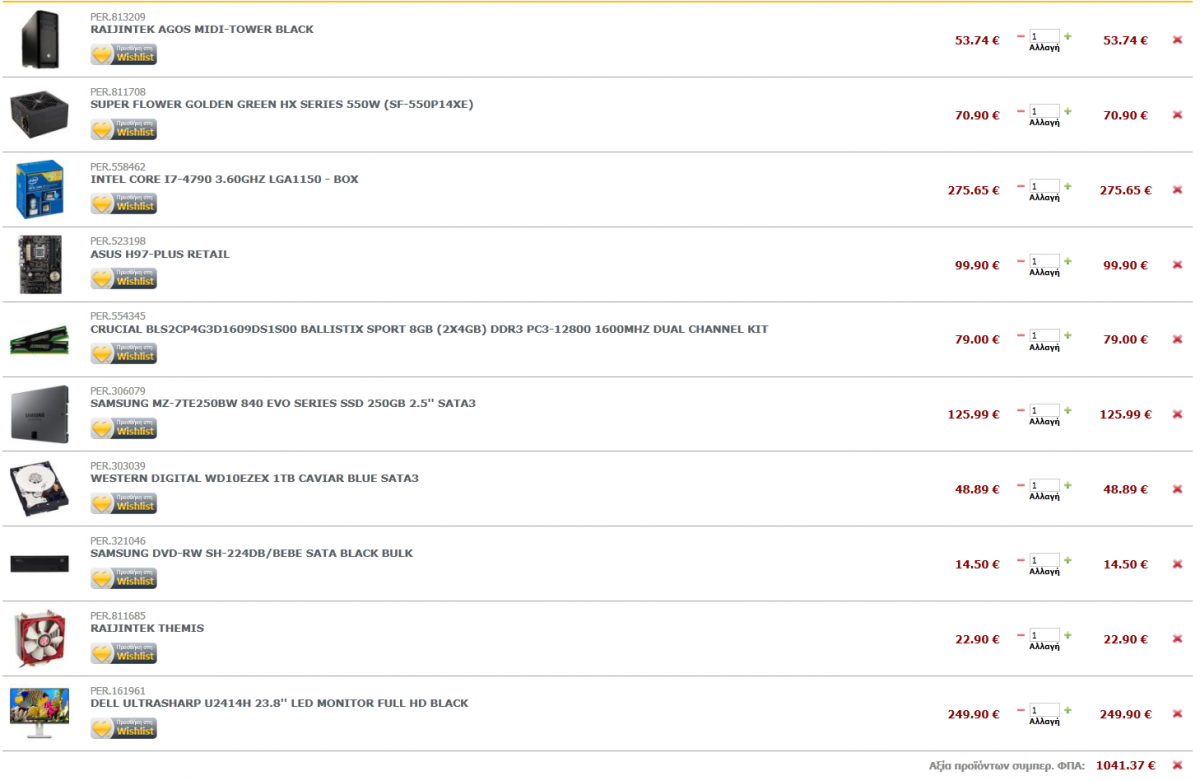1200x781 pixels.
Task: Open Intel Core i7-4790 product link
Action: coord(224,179)
